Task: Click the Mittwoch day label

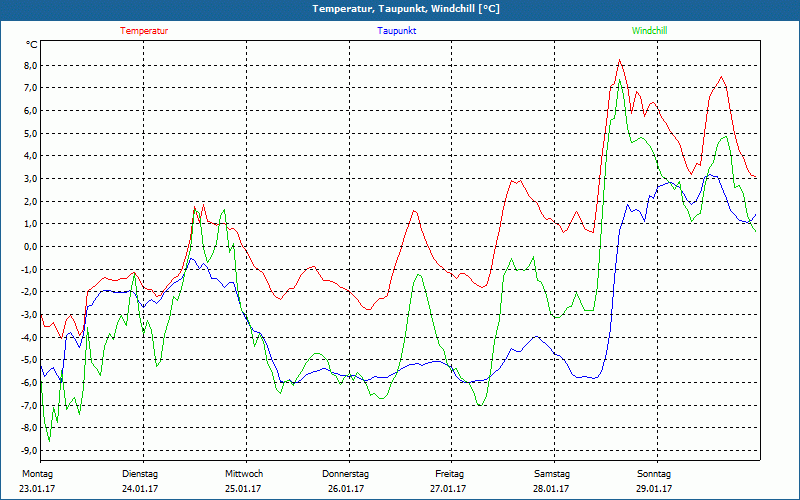Action: pyautogui.click(x=244, y=474)
